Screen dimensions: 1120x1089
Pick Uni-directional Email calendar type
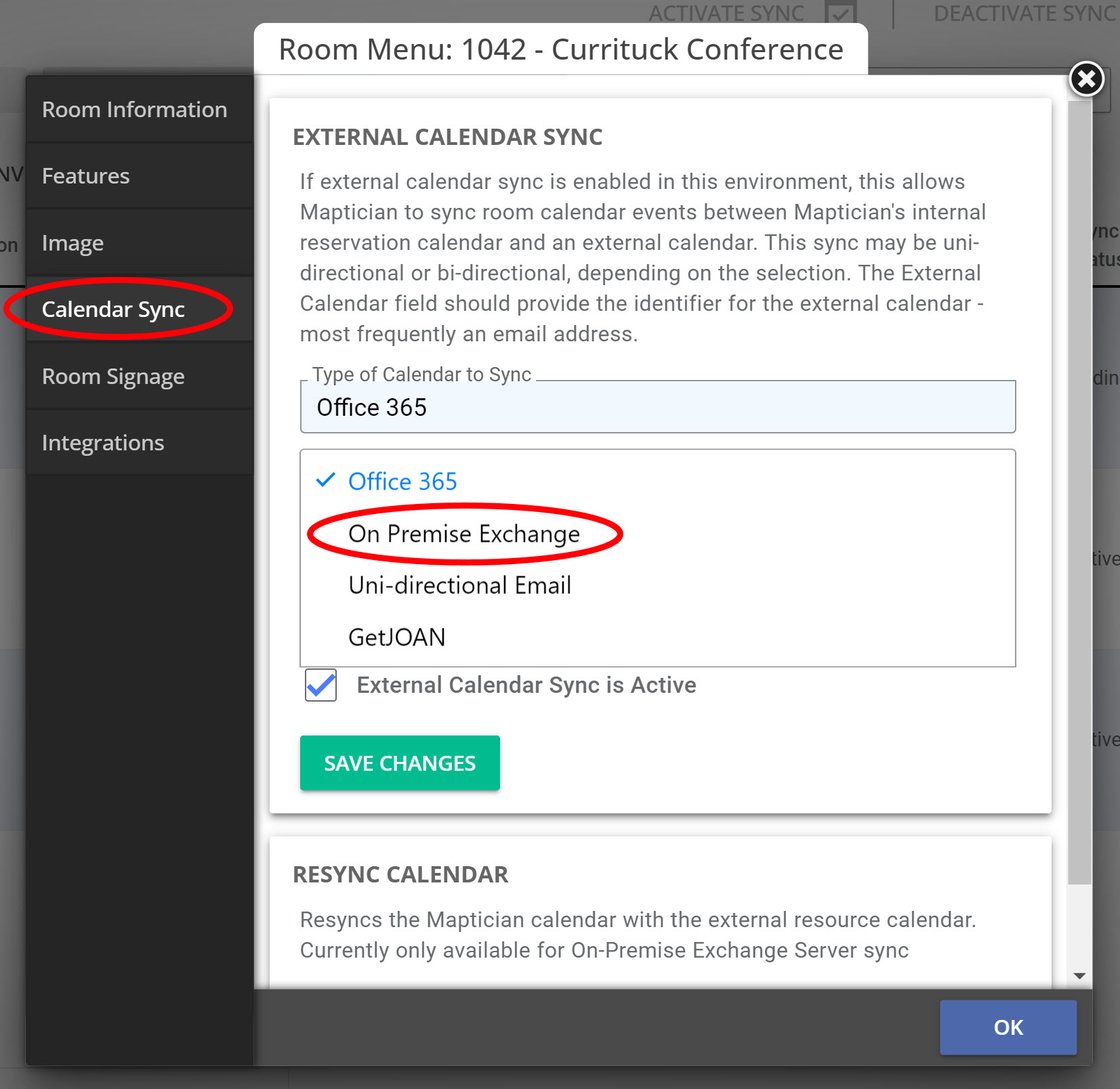(x=460, y=585)
